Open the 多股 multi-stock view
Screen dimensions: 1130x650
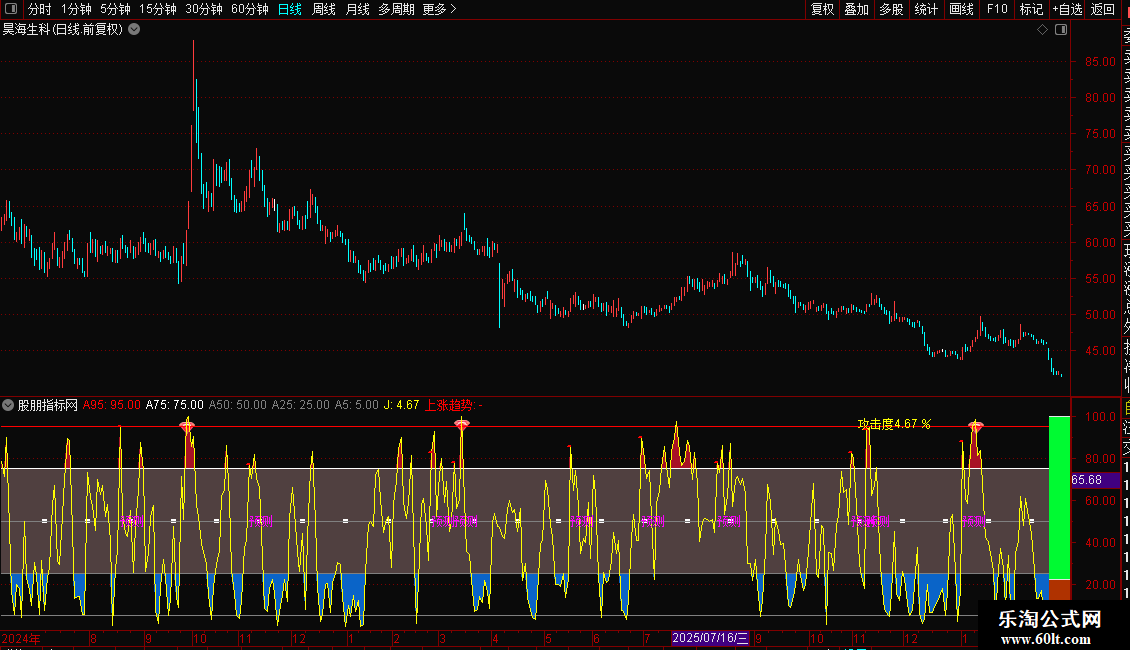point(891,9)
